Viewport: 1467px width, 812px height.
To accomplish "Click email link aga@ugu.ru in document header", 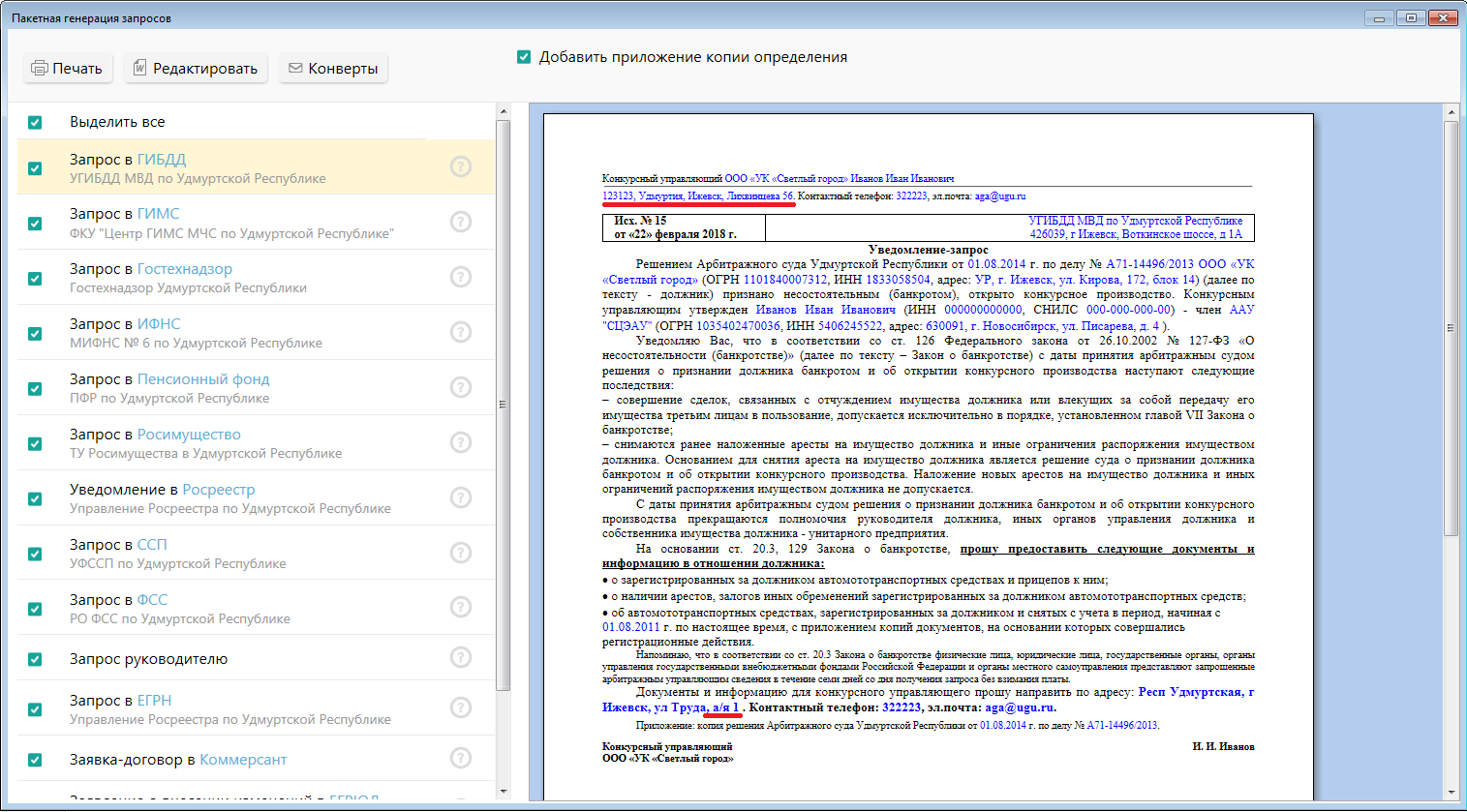I will [999, 196].
